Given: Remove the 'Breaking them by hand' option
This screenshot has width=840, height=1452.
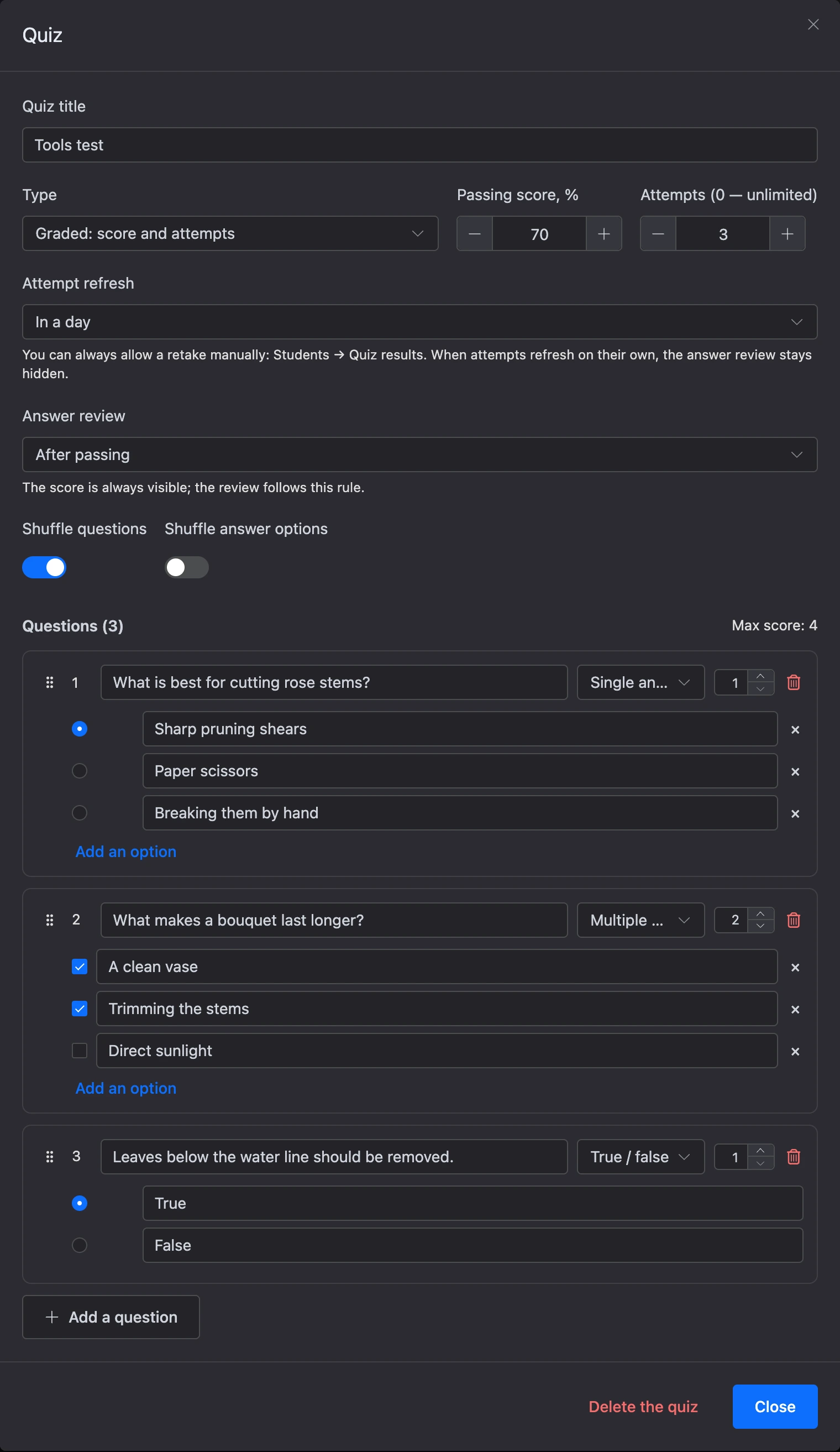Looking at the screenshot, I should (x=795, y=813).
